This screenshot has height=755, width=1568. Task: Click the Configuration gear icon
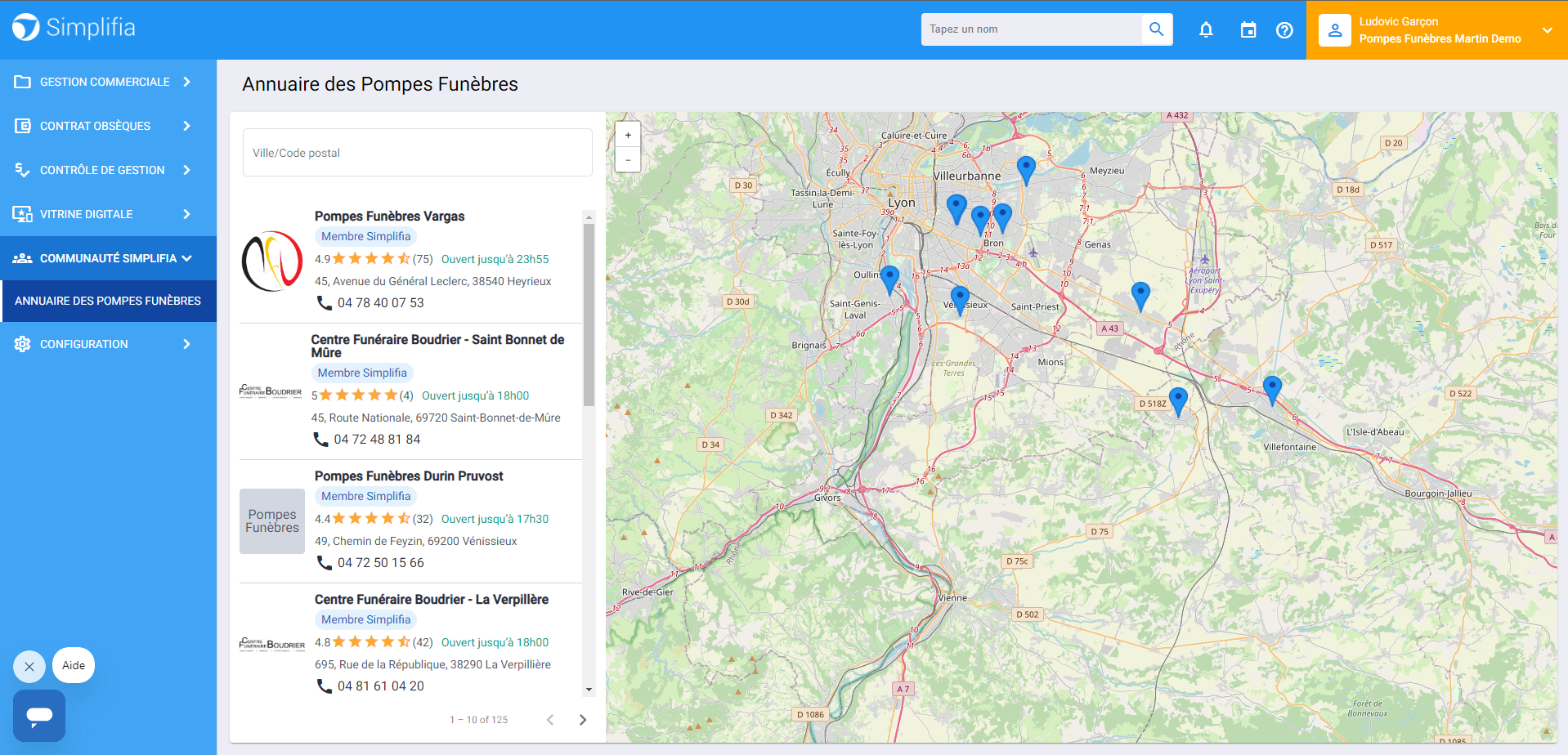tap(22, 344)
